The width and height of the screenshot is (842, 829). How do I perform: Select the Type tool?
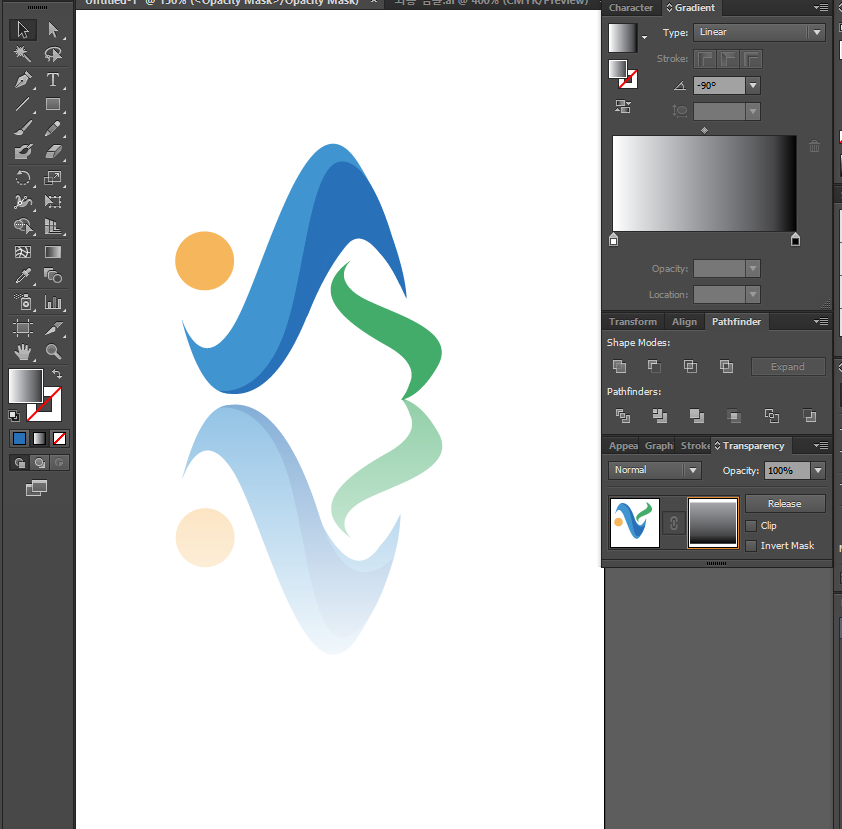[x=53, y=80]
